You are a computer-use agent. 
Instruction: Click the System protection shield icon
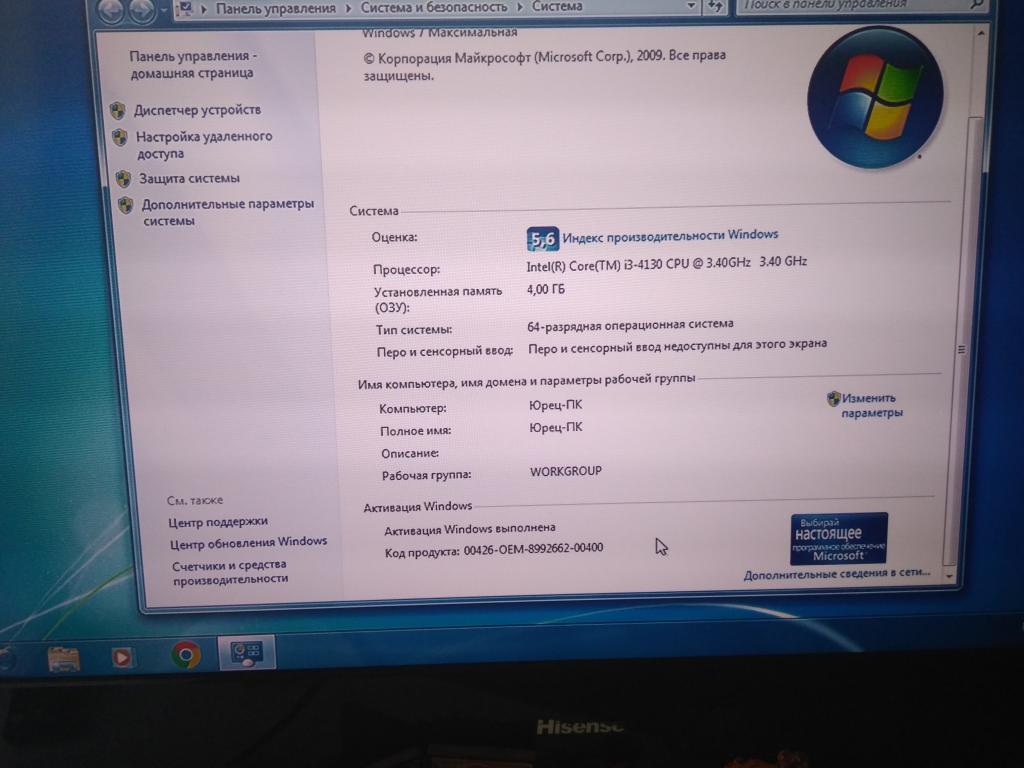point(123,178)
